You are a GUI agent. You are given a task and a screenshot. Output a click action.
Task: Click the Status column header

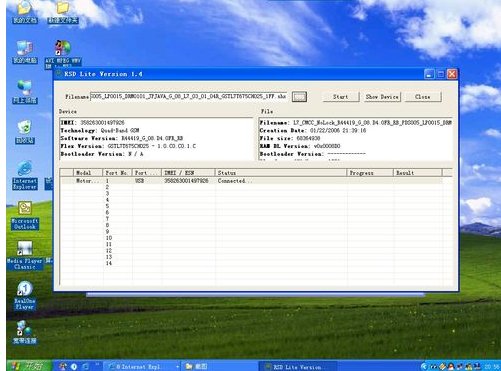pos(281,173)
